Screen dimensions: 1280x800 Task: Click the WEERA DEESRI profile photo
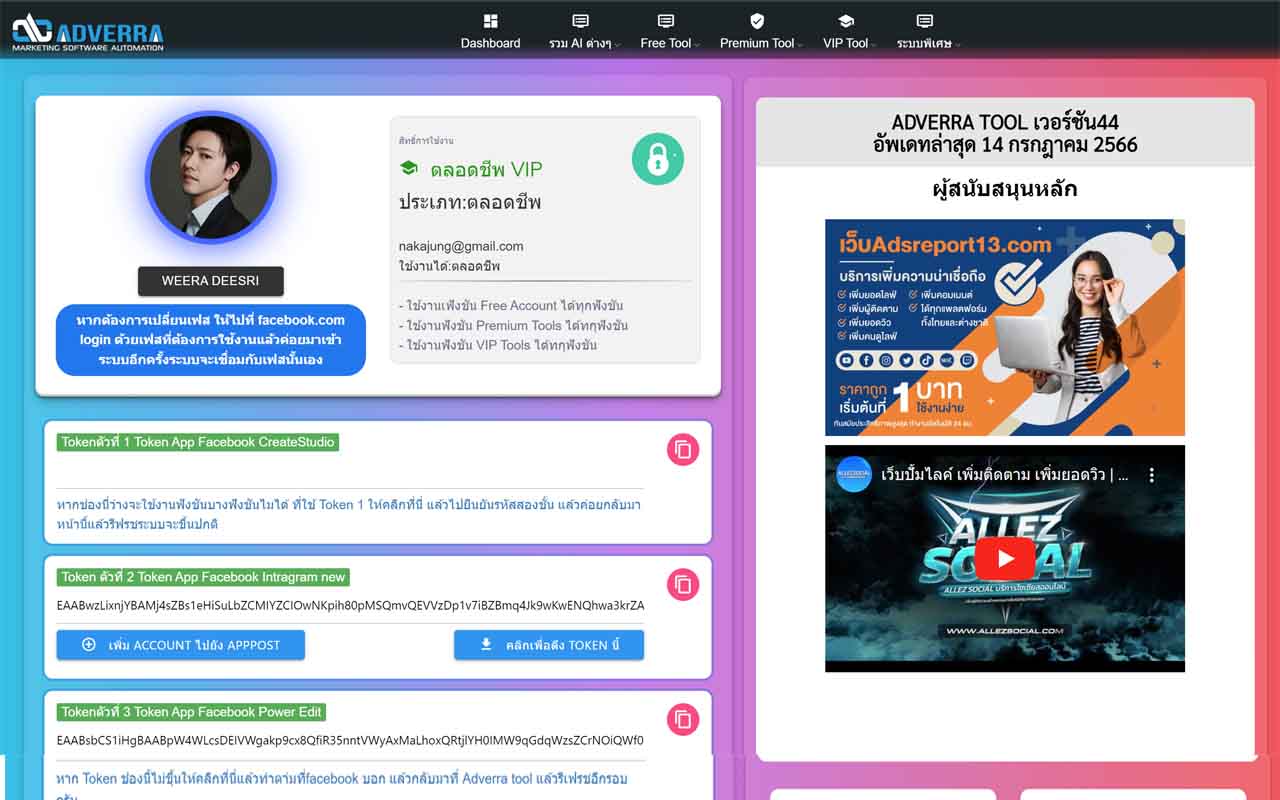[x=210, y=177]
